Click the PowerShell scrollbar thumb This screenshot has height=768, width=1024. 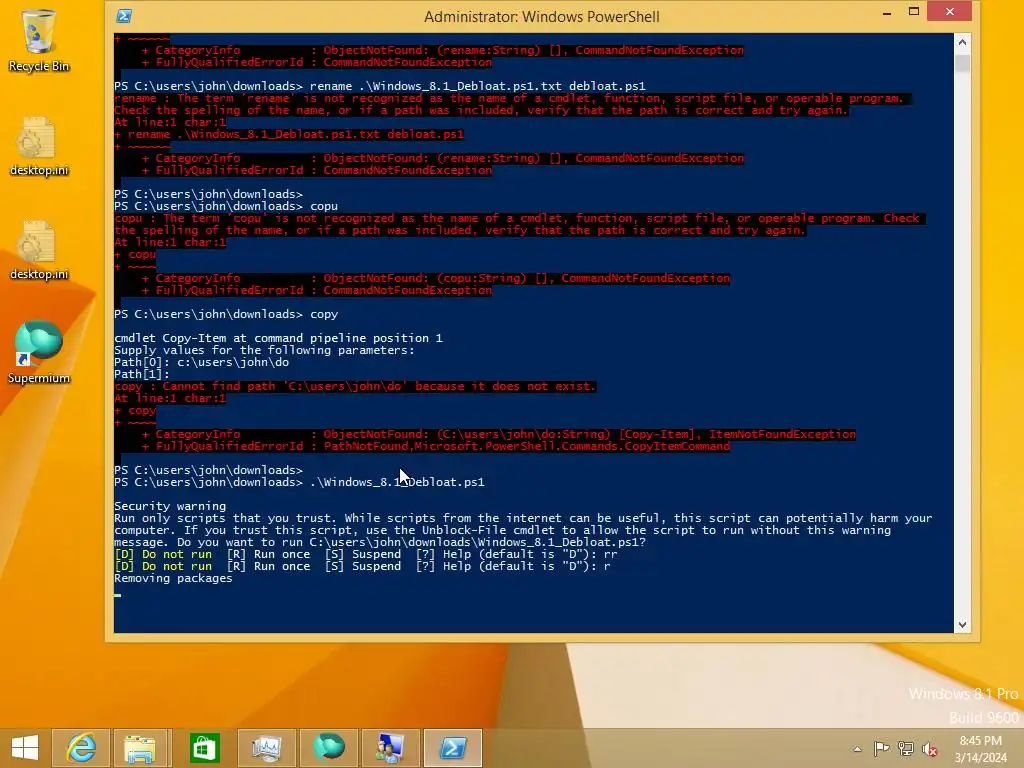(x=962, y=63)
